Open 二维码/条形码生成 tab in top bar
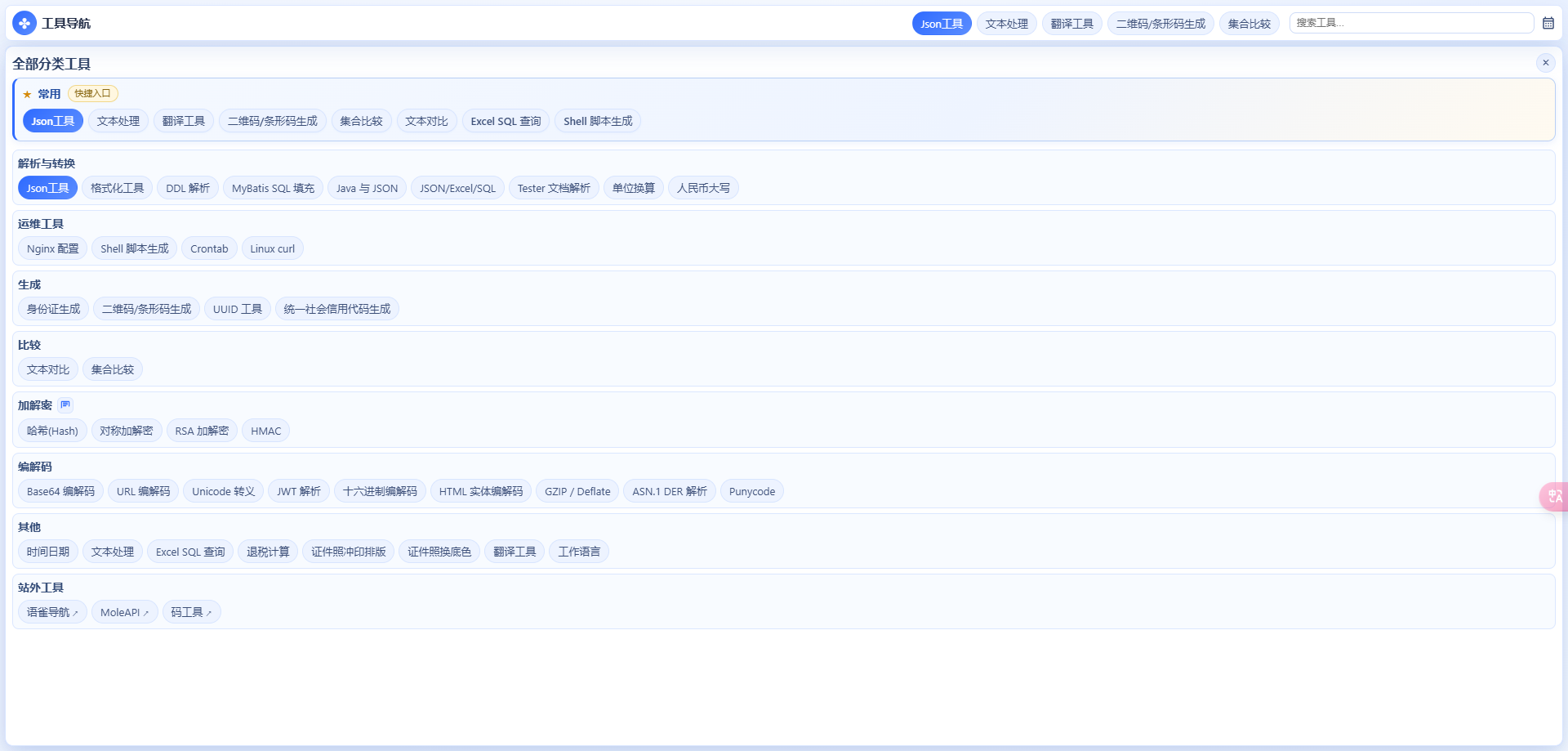 click(1160, 24)
